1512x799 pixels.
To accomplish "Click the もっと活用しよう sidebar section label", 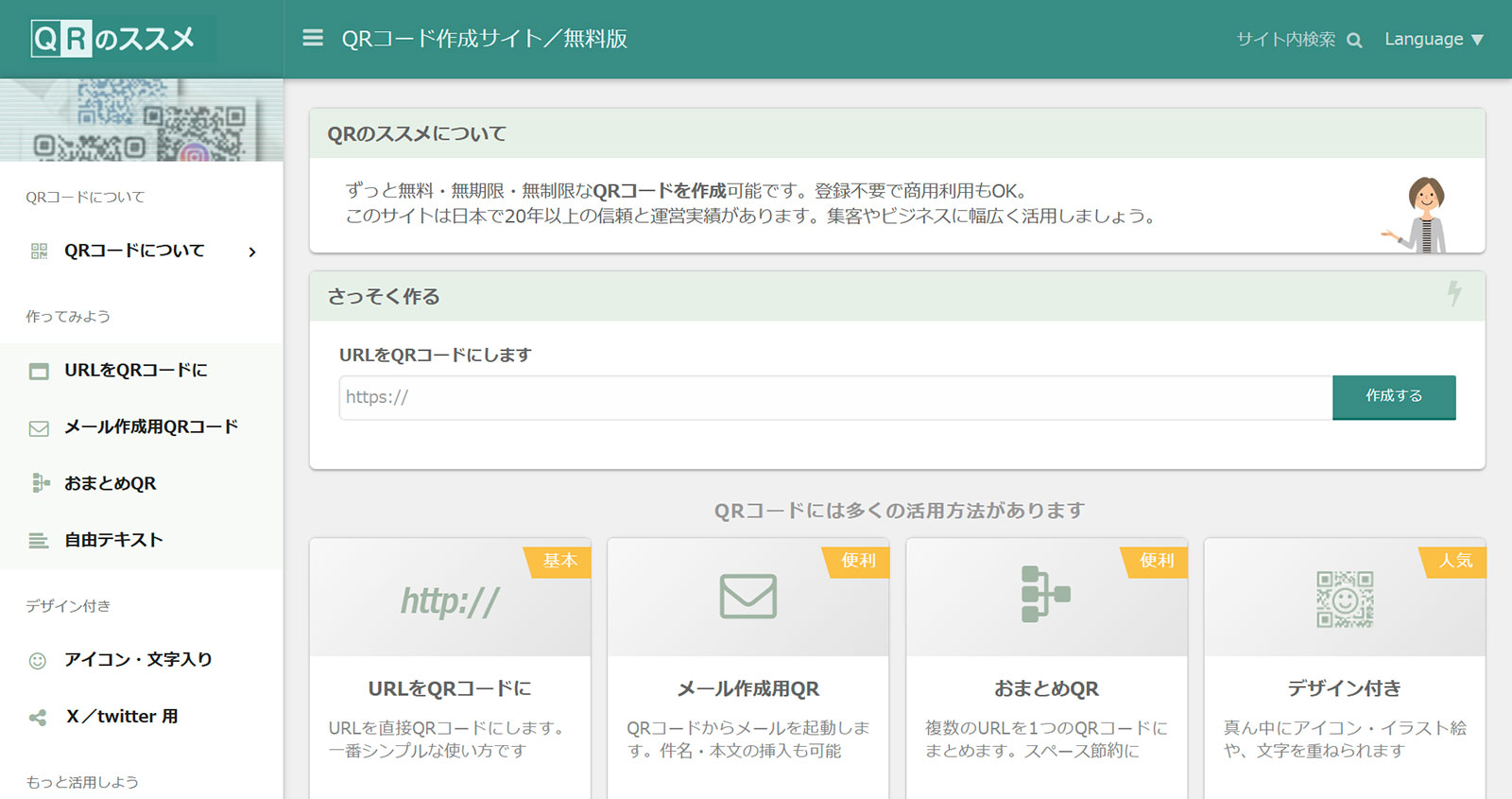I will tap(82, 782).
